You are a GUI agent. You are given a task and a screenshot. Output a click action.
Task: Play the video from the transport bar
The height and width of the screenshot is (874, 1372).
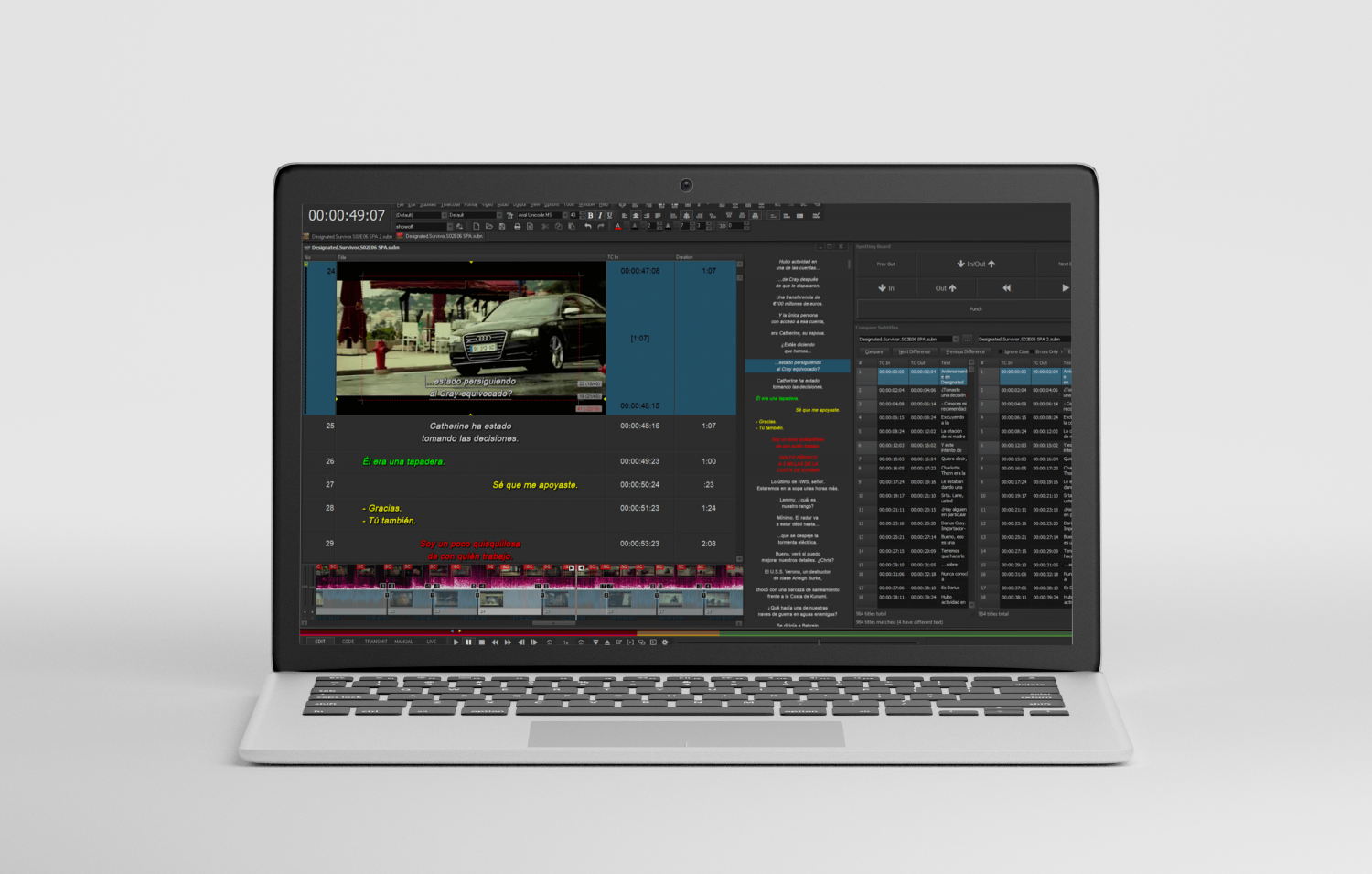(456, 642)
